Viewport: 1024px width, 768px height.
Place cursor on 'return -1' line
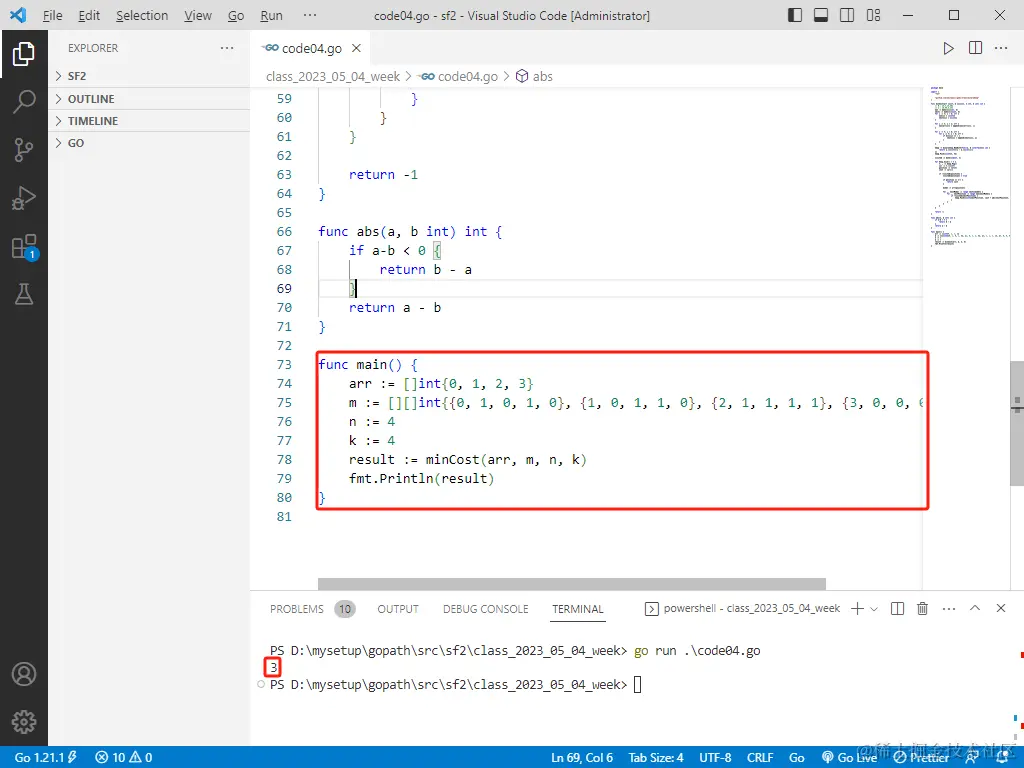coord(383,174)
